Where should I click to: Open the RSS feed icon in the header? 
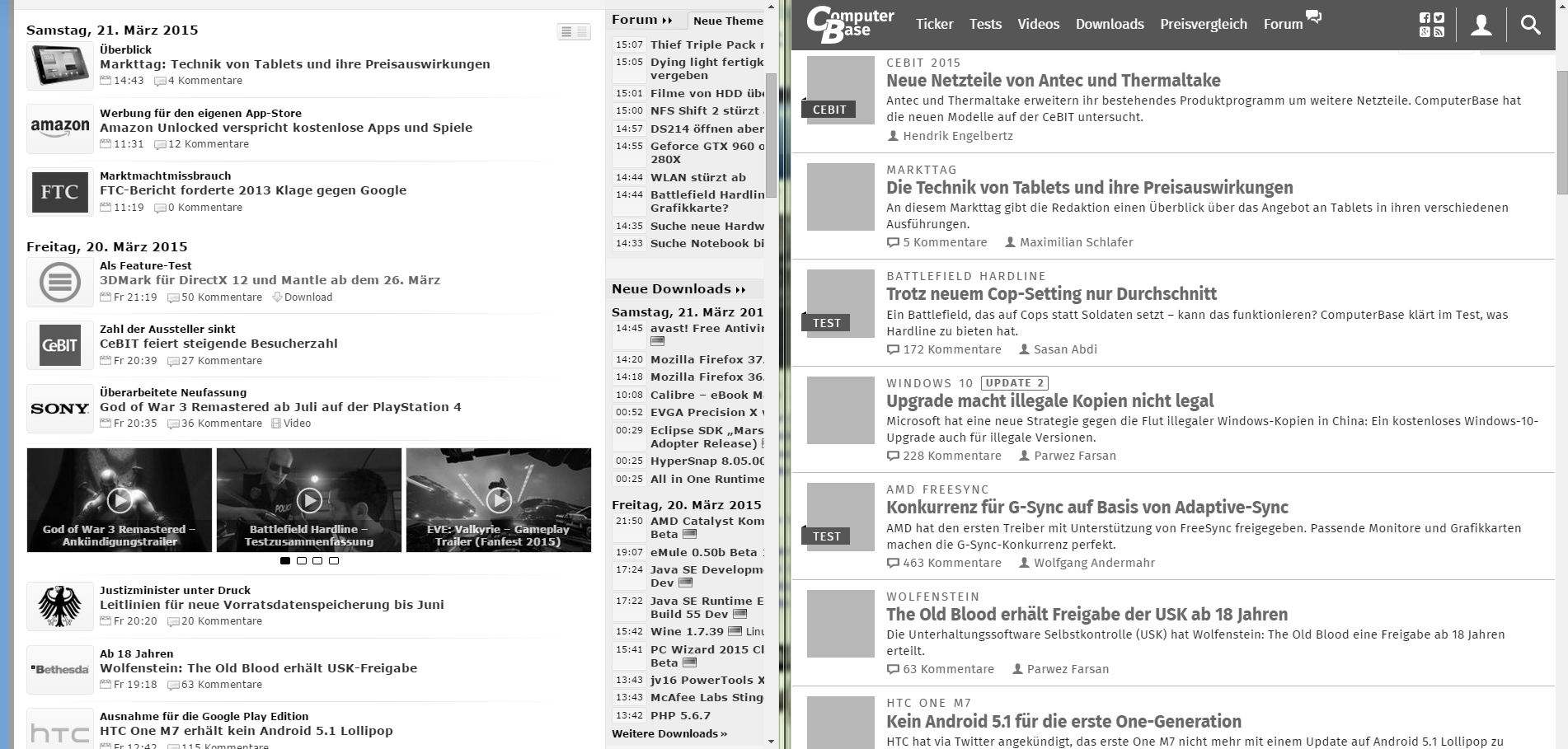click(x=1439, y=32)
